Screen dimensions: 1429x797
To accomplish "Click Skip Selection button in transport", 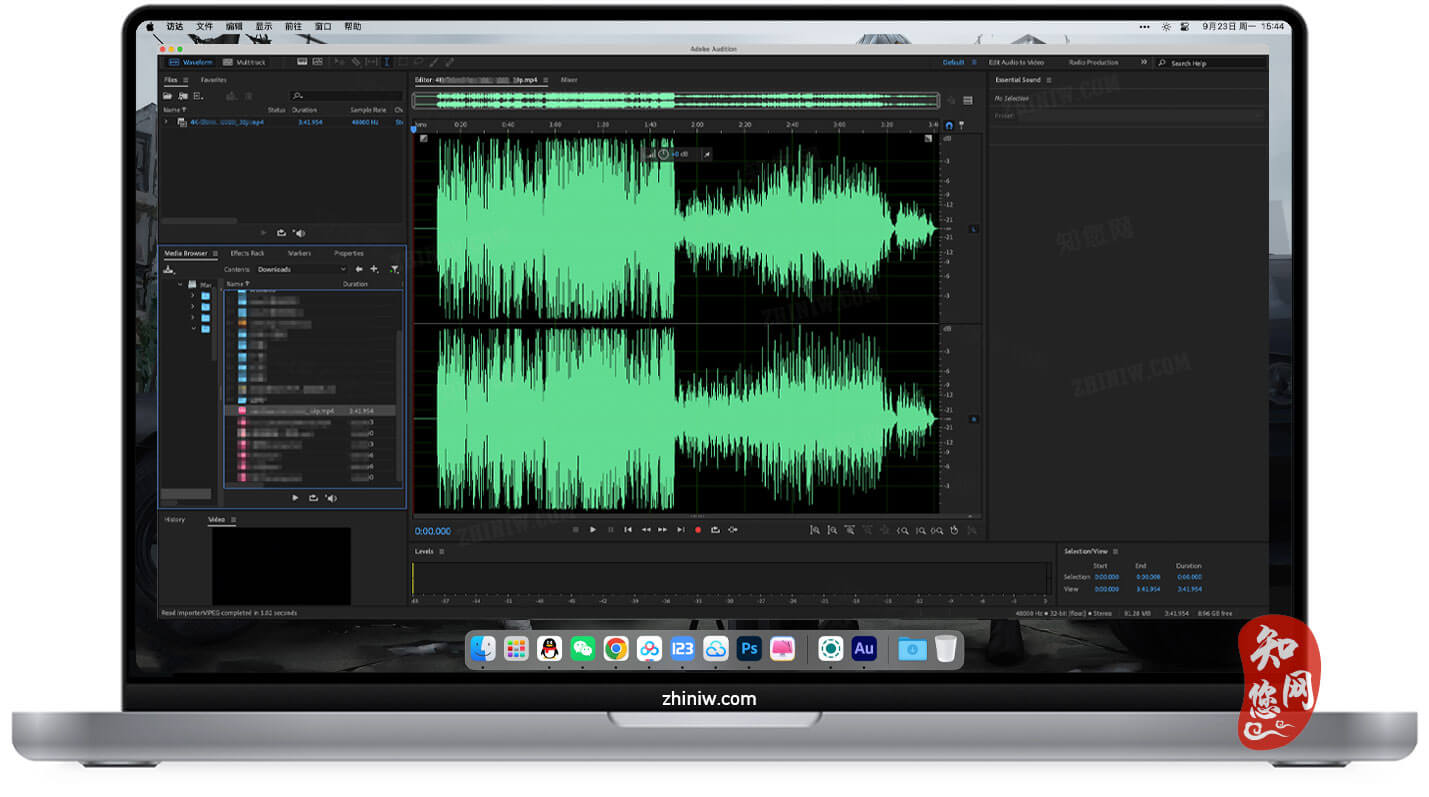I will point(733,529).
